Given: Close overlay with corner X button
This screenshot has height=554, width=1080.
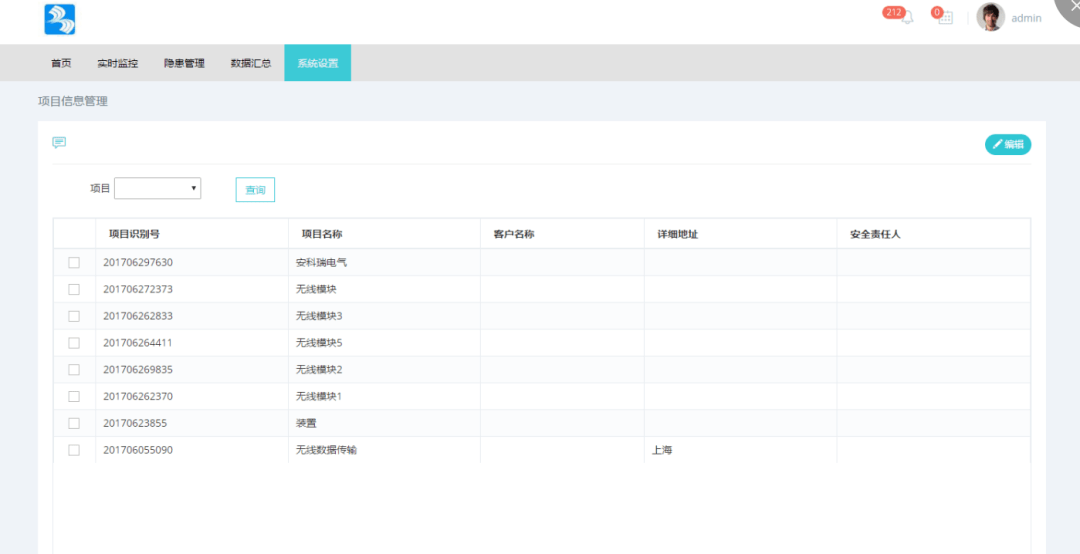Looking at the screenshot, I should pyautogui.click(x=1068, y=8).
